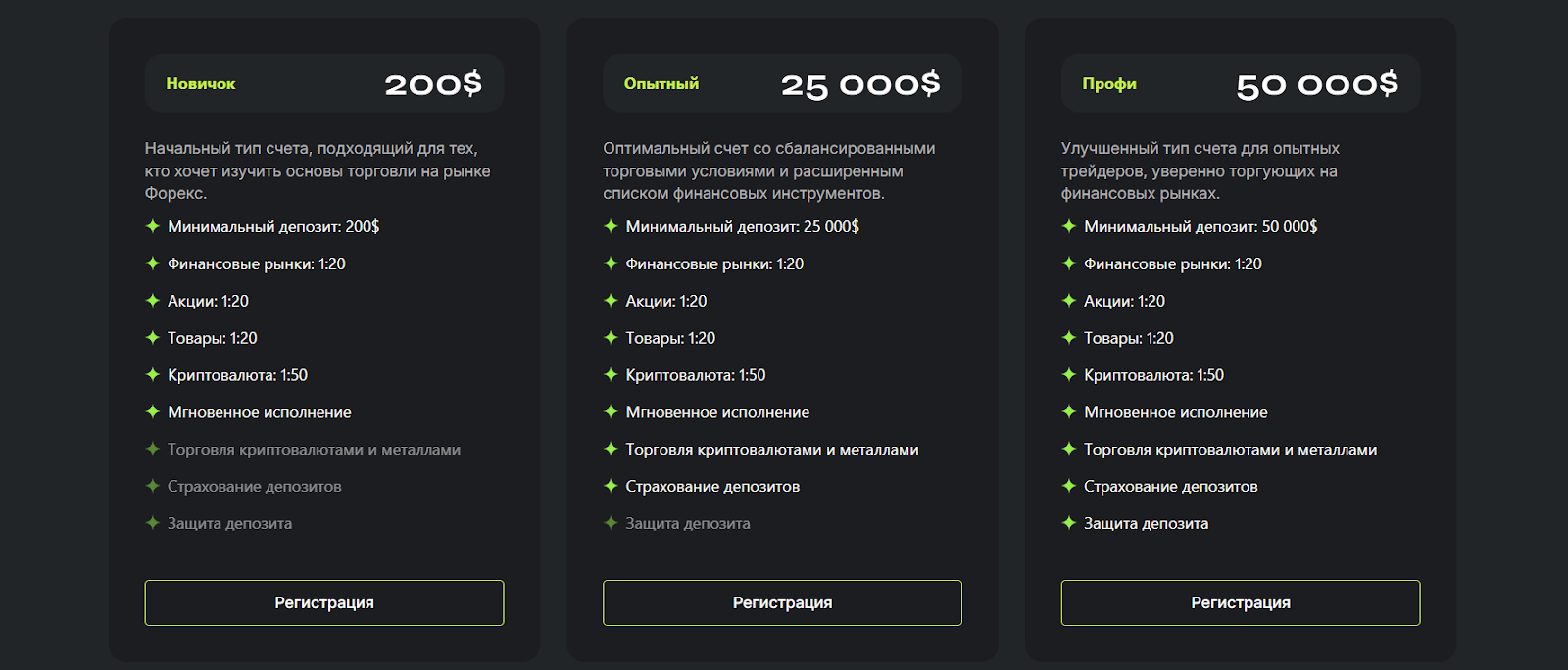This screenshot has width=1568, height=670.
Task: Click star icon beside Профи Мгновенное исполнение
Action: click(x=1069, y=412)
